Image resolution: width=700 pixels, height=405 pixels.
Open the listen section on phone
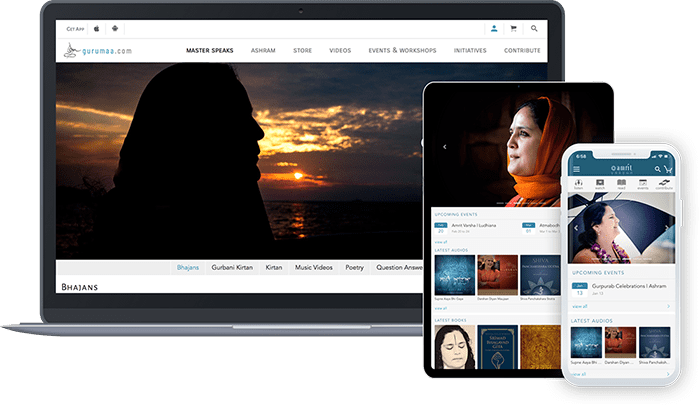[579, 184]
